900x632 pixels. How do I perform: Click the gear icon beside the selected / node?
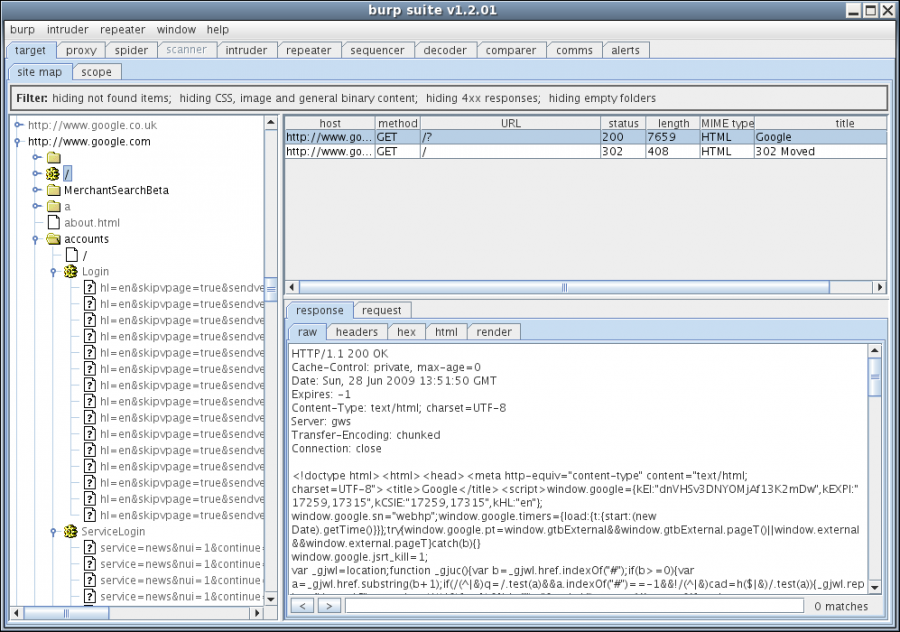tap(53, 173)
